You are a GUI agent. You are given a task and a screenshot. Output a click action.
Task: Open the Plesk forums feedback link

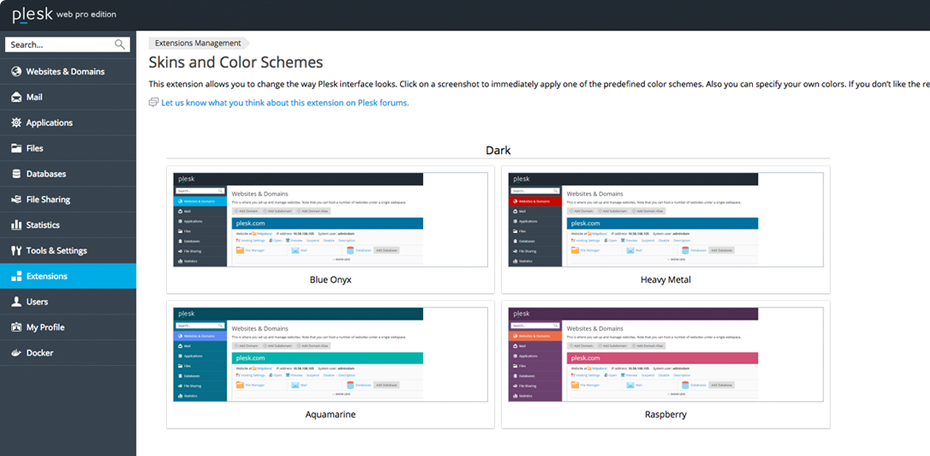tap(285, 103)
